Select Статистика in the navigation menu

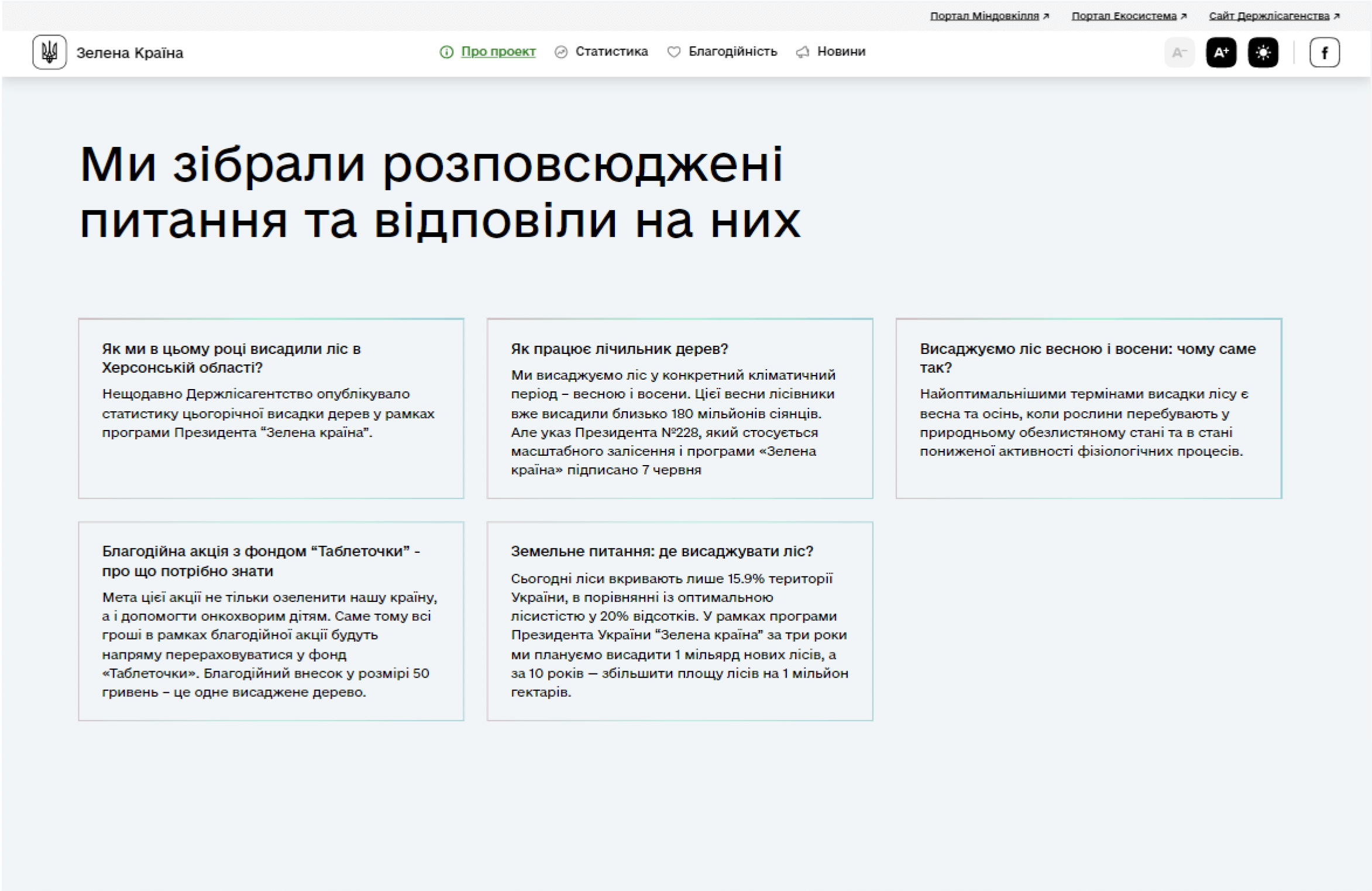pos(611,52)
